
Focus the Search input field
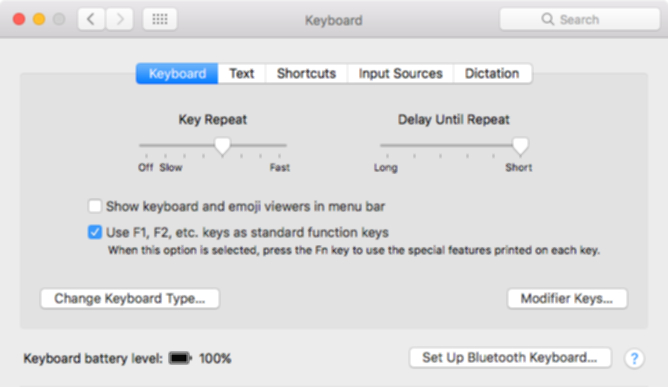point(580,19)
